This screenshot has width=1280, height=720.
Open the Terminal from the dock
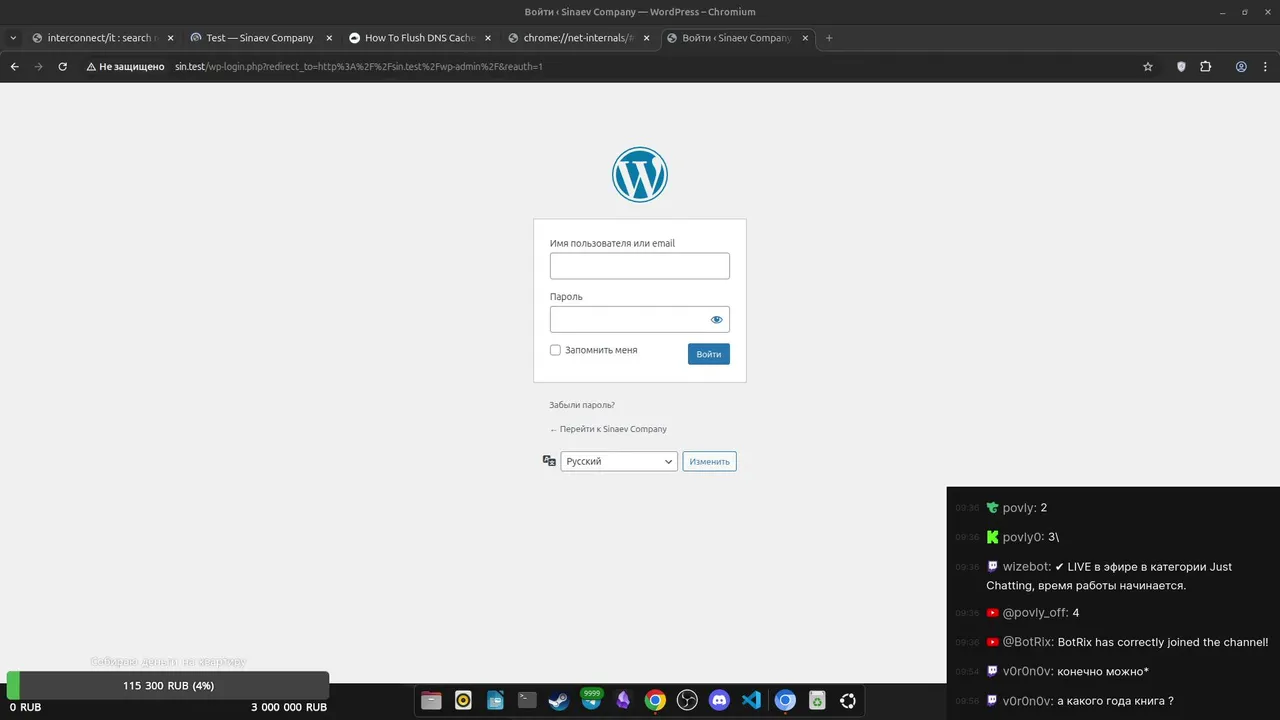(x=527, y=701)
